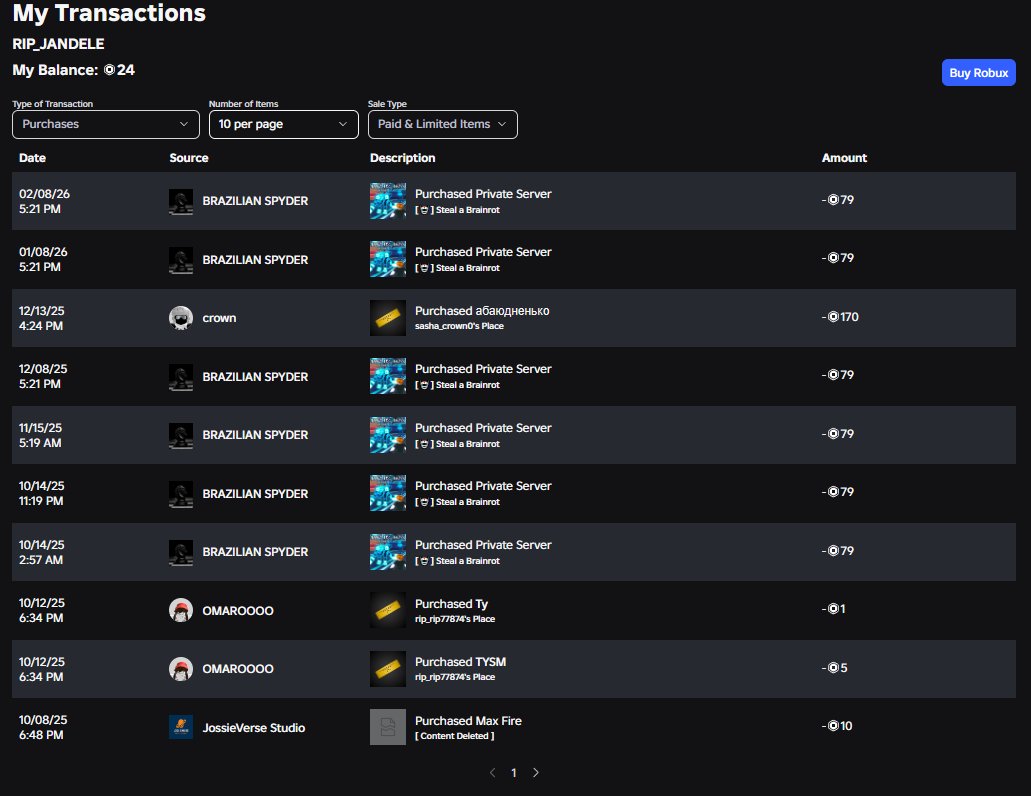Click the My Balance Robux icon
Screen dimensions: 1031x796
tap(109, 70)
